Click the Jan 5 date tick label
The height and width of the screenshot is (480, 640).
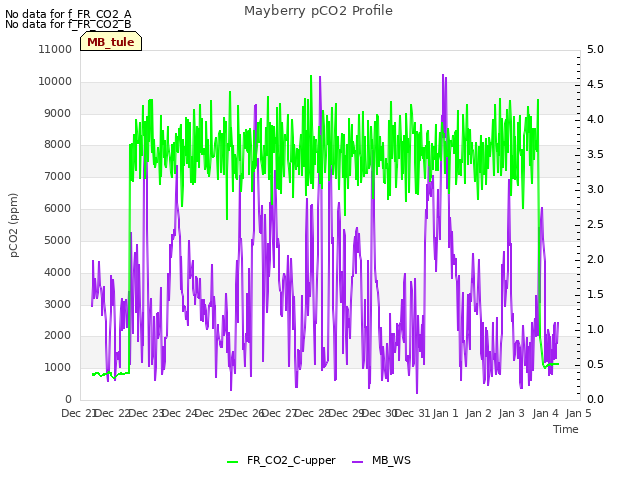578,413
